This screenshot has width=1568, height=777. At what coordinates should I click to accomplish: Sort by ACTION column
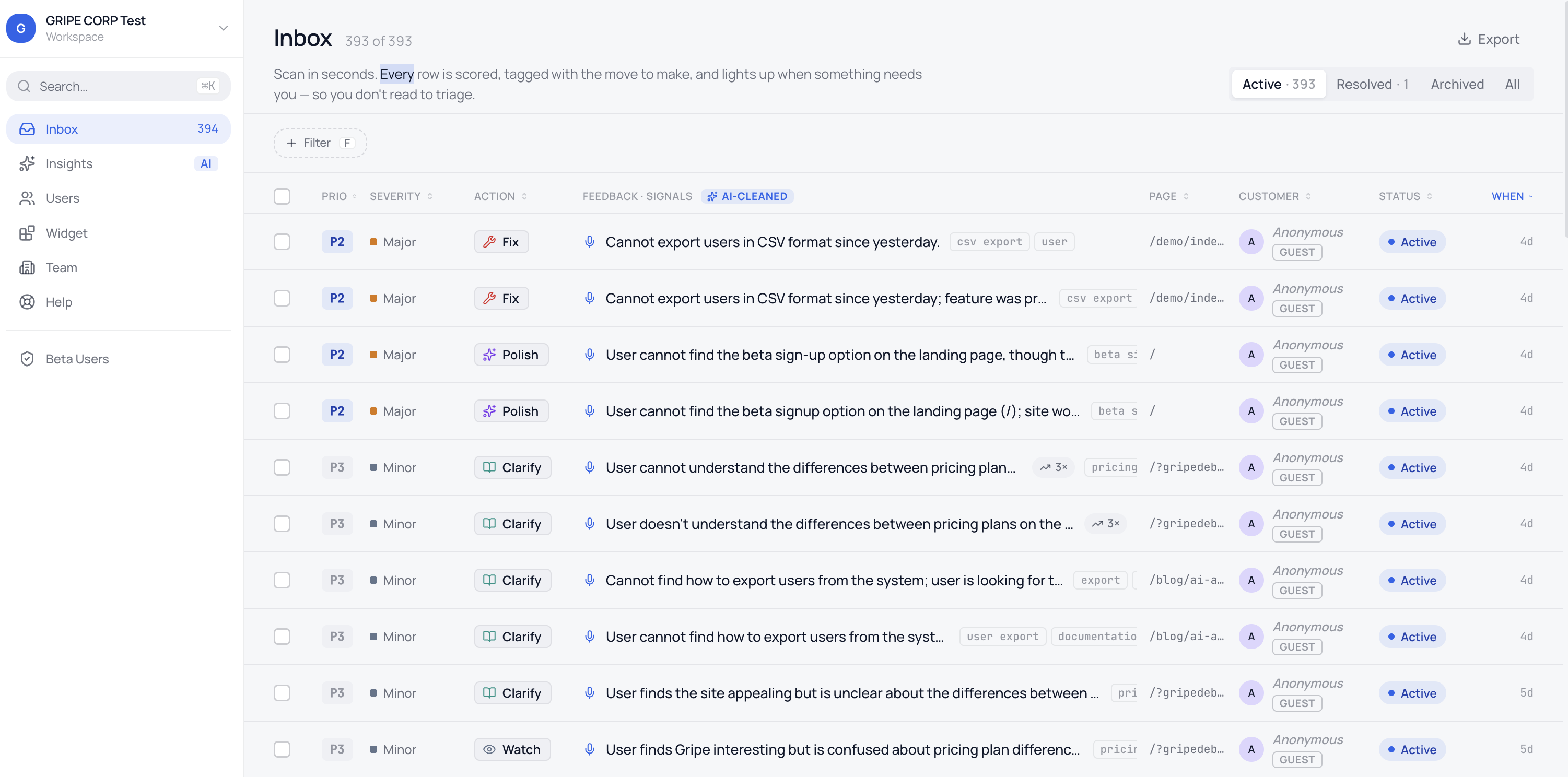point(500,196)
